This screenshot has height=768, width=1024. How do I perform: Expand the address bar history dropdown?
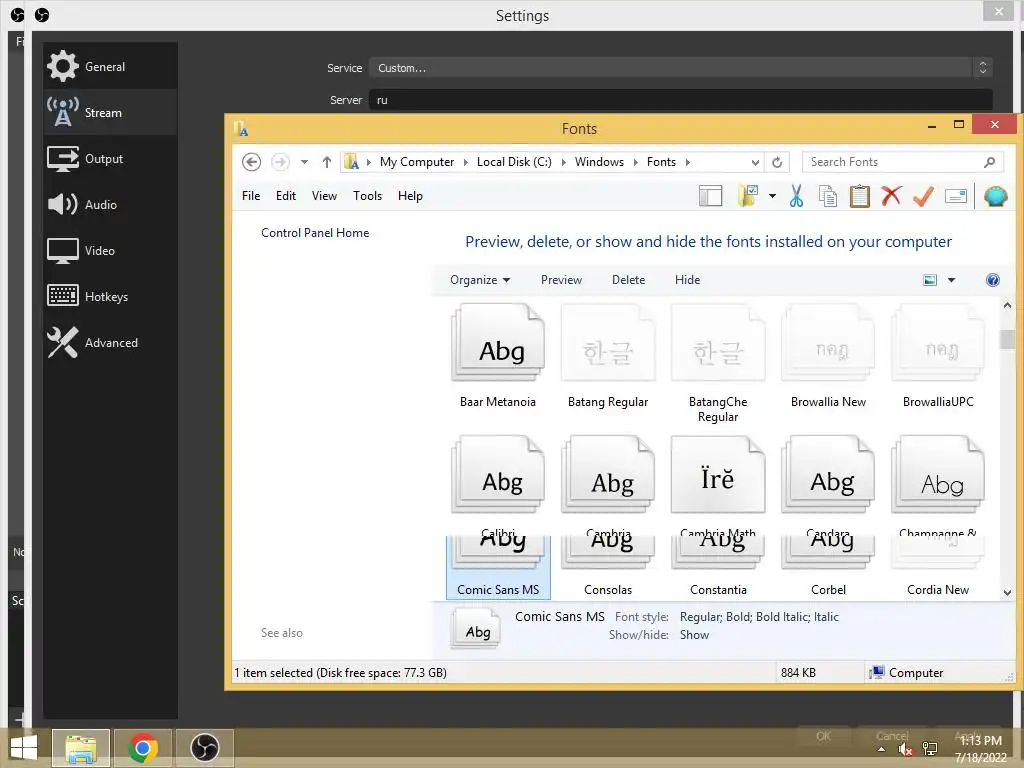(x=755, y=162)
